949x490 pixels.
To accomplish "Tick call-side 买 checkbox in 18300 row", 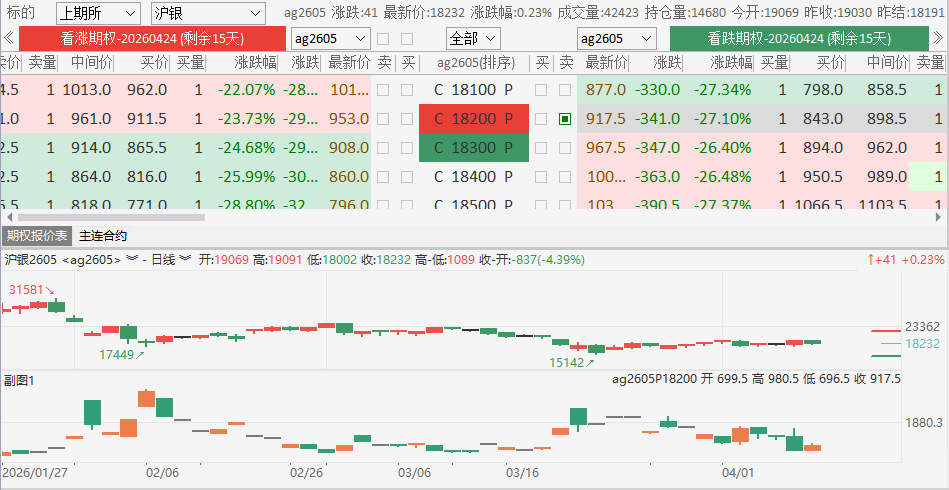I will point(407,148).
